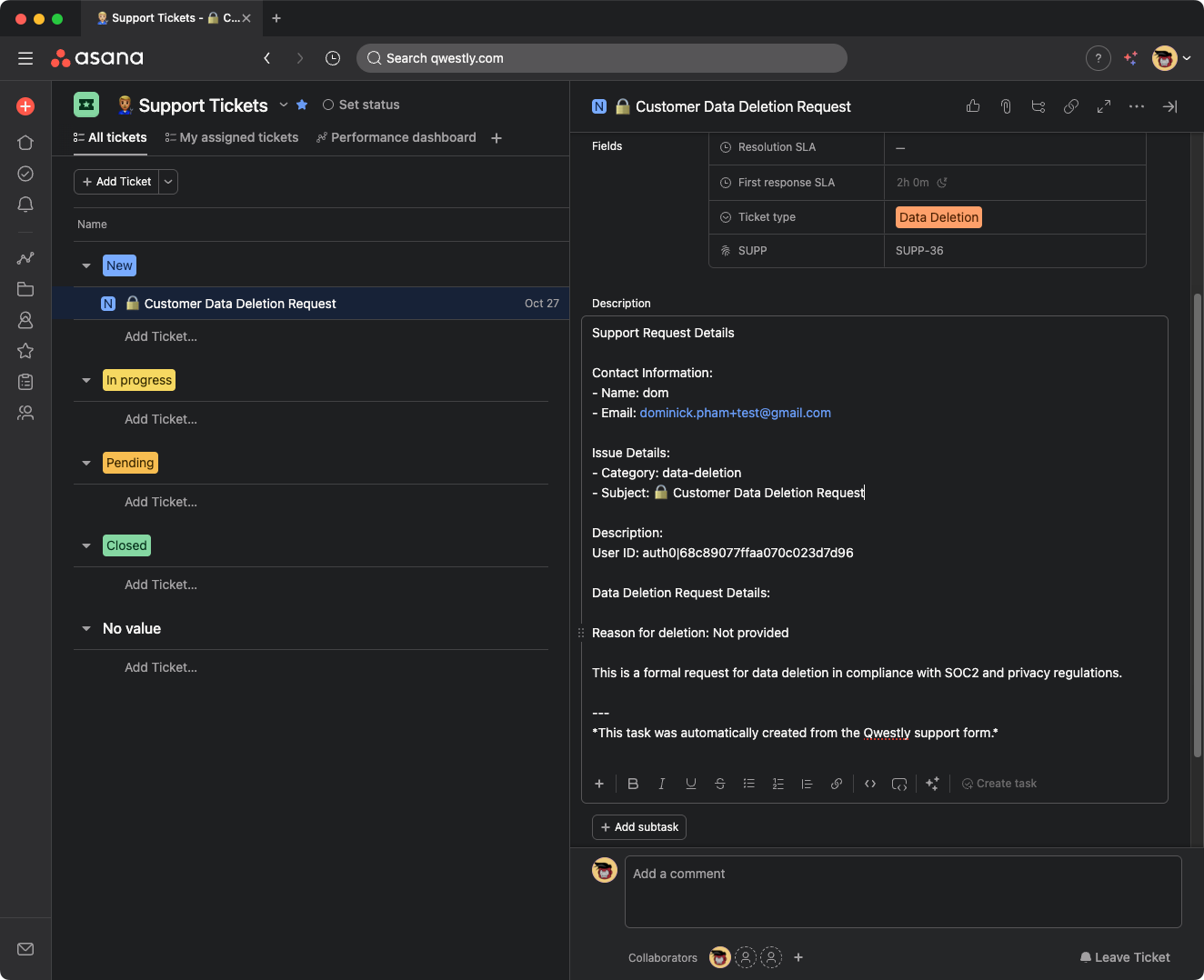Screen dimensions: 1204x980
Task: Collapse the In progress section
Action: click(86, 381)
